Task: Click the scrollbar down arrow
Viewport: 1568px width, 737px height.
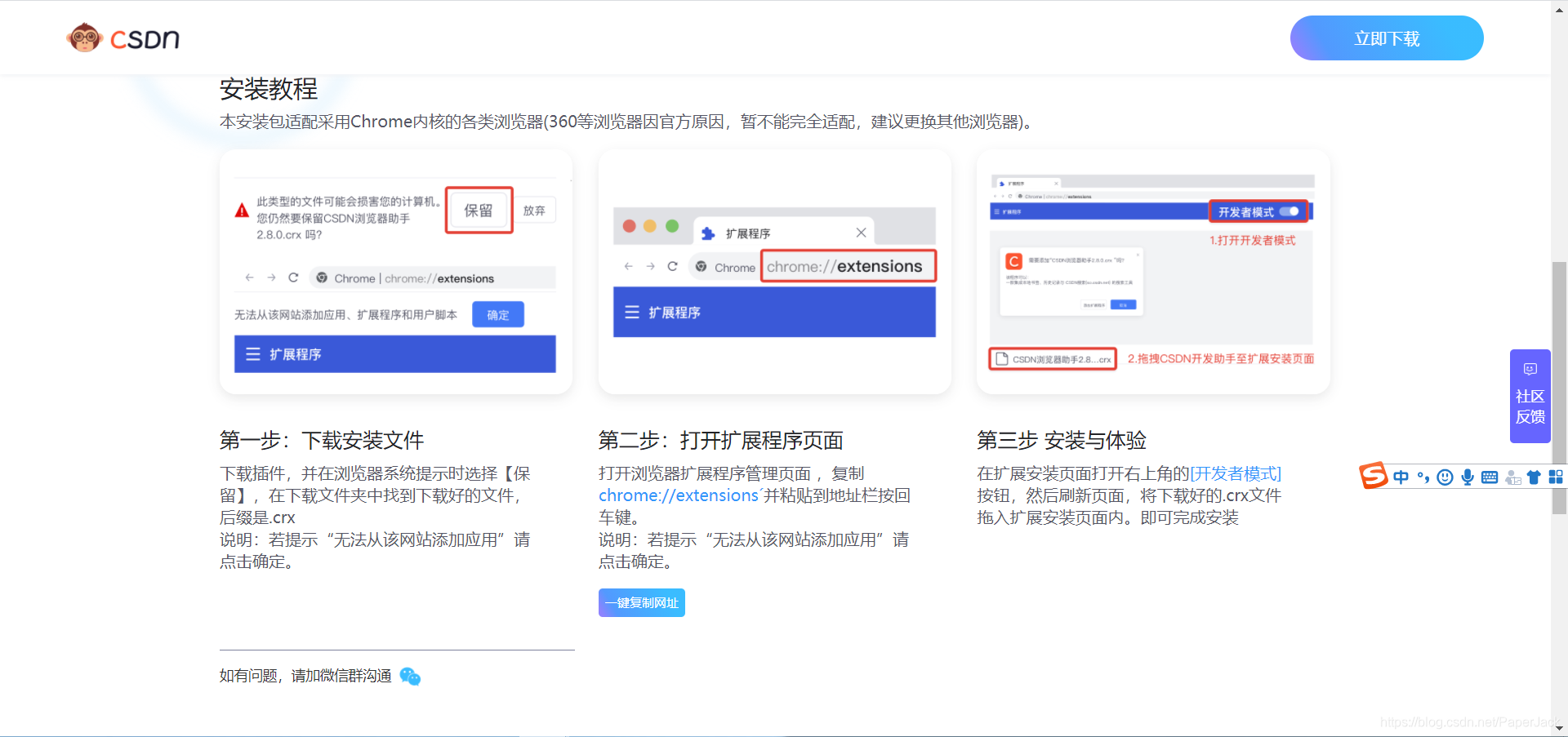Action: (1560, 729)
